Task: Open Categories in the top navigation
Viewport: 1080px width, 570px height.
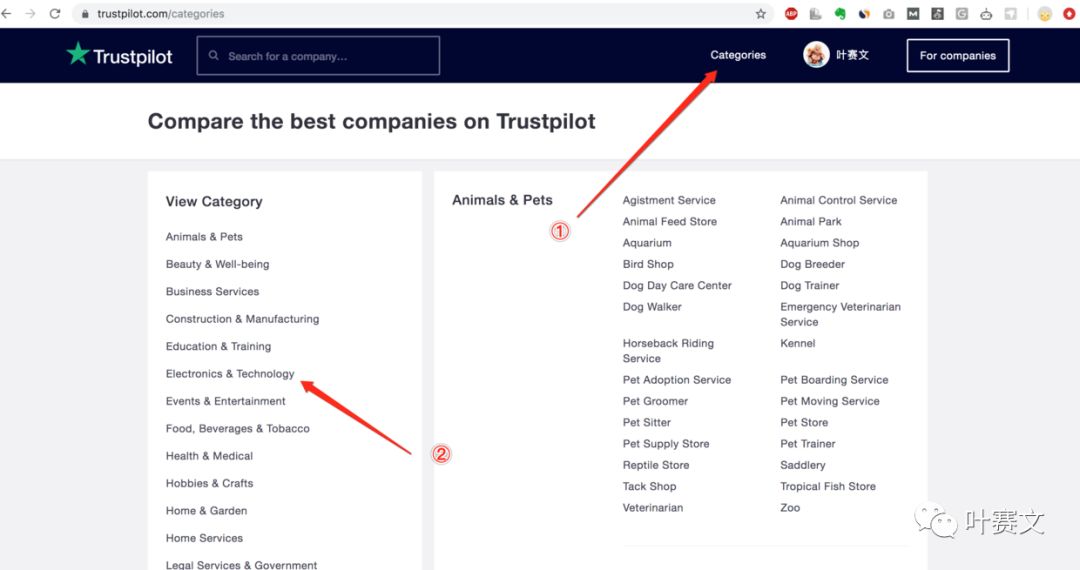Action: (738, 55)
